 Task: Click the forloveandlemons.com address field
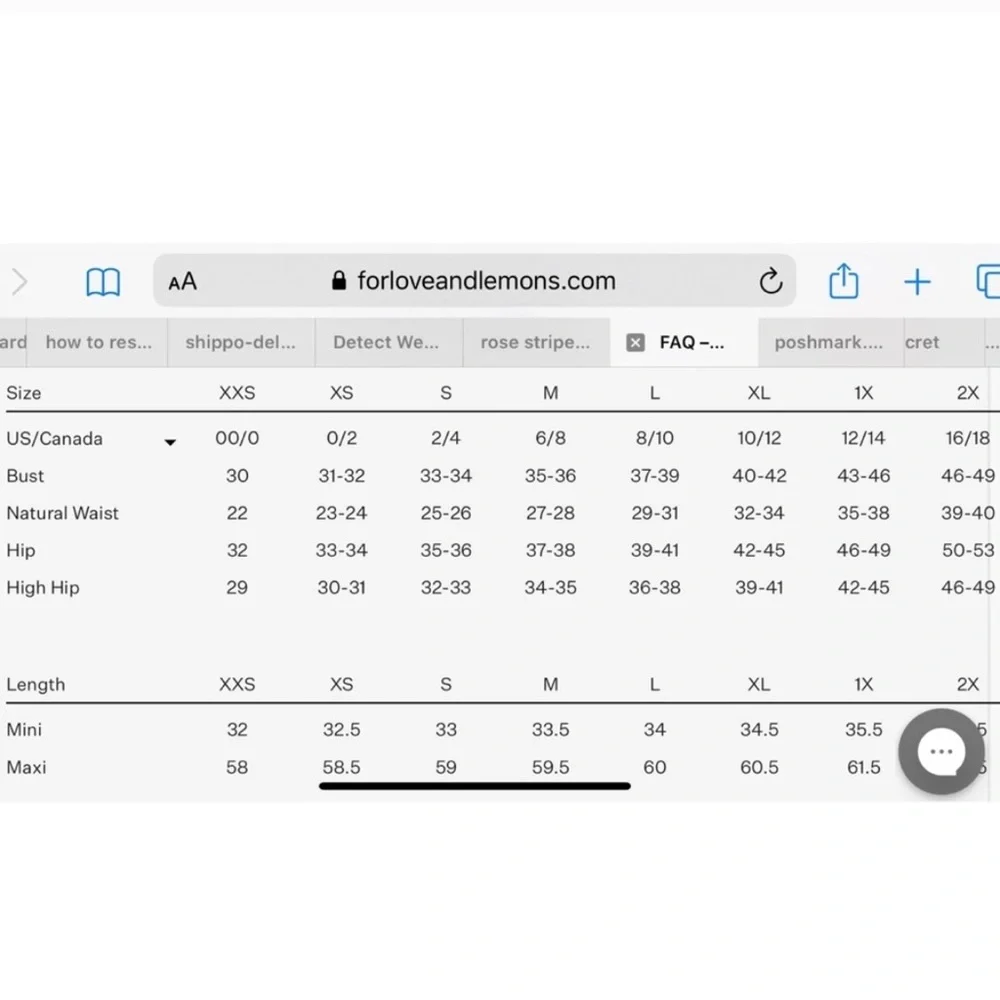click(486, 281)
